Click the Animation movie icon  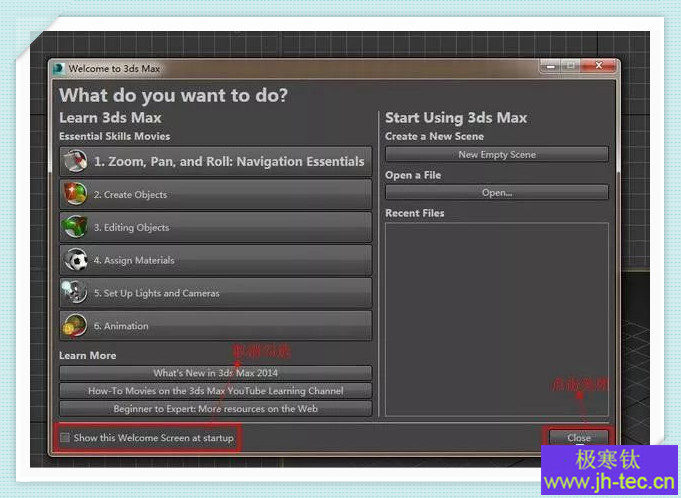(75, 325)
